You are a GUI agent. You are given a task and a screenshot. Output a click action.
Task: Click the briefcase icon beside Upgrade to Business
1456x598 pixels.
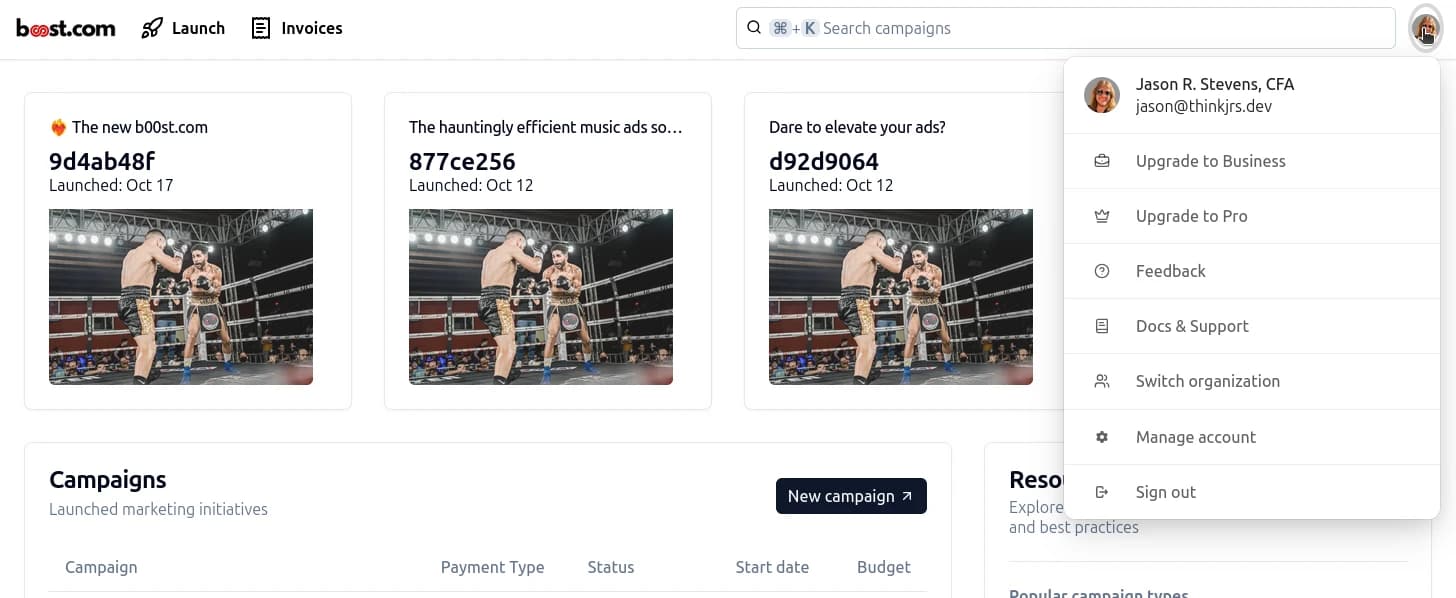pyautogui.click(x=1102, y=161)
